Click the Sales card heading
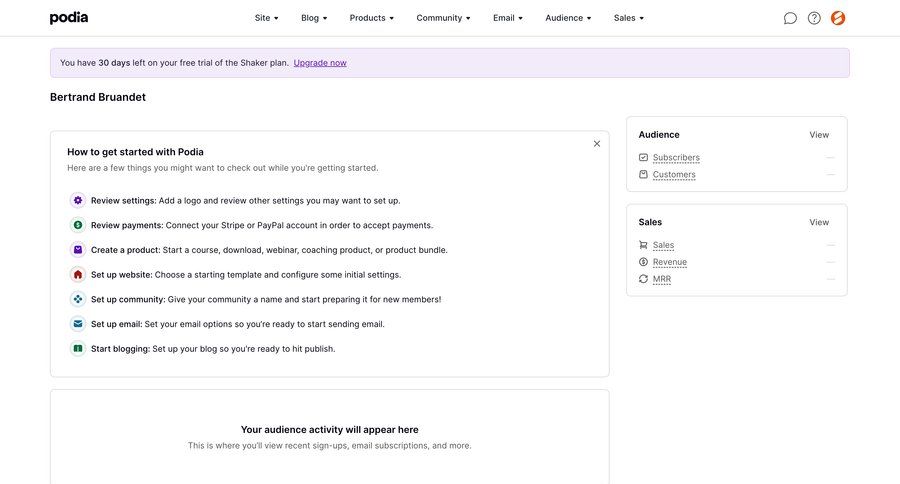Image resolution: width=900 pixels, height=484 pixels. (650, 222)
